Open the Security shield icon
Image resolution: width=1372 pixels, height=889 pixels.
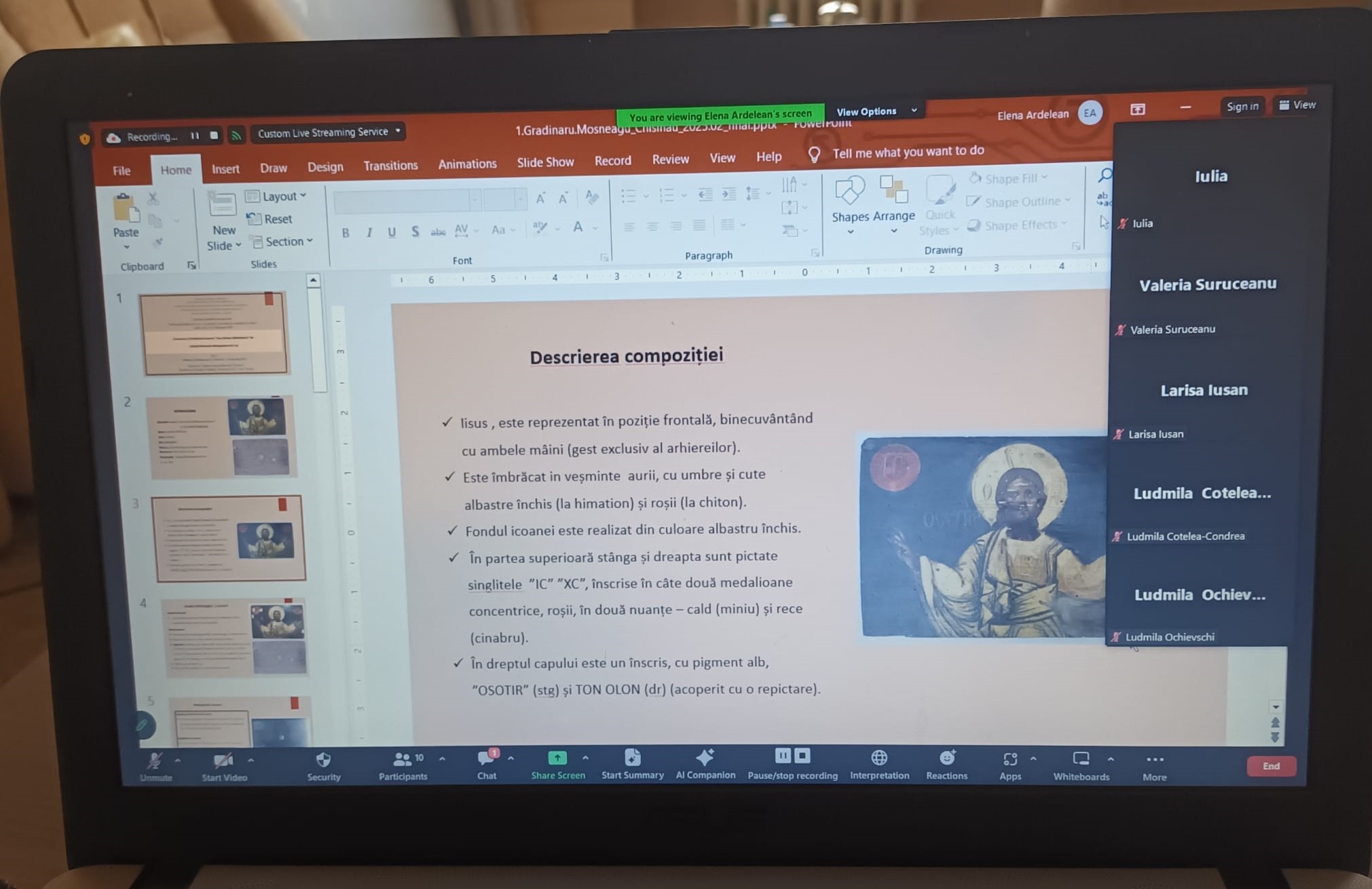point(323,759)
